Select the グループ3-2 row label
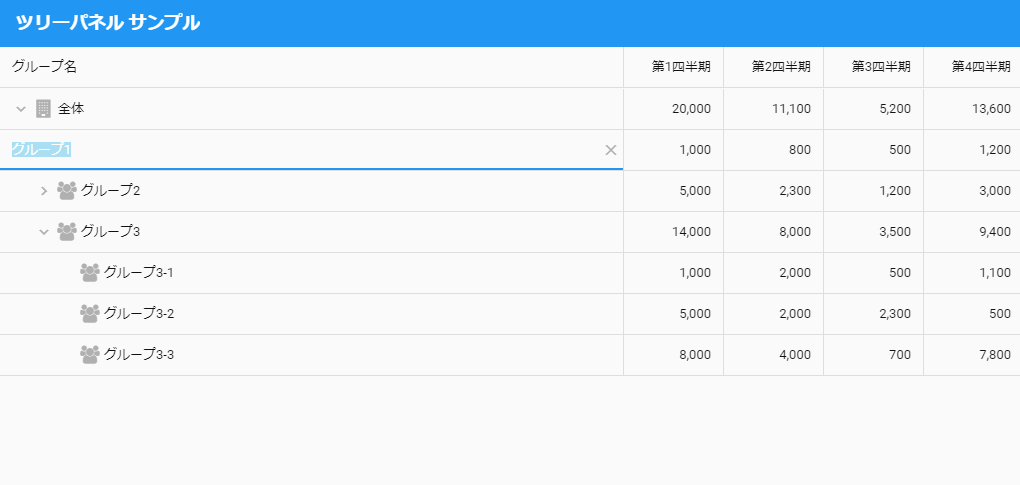The height and width of the screenshot is (485, 1020). pyautogui.click(x=139, y=313)
